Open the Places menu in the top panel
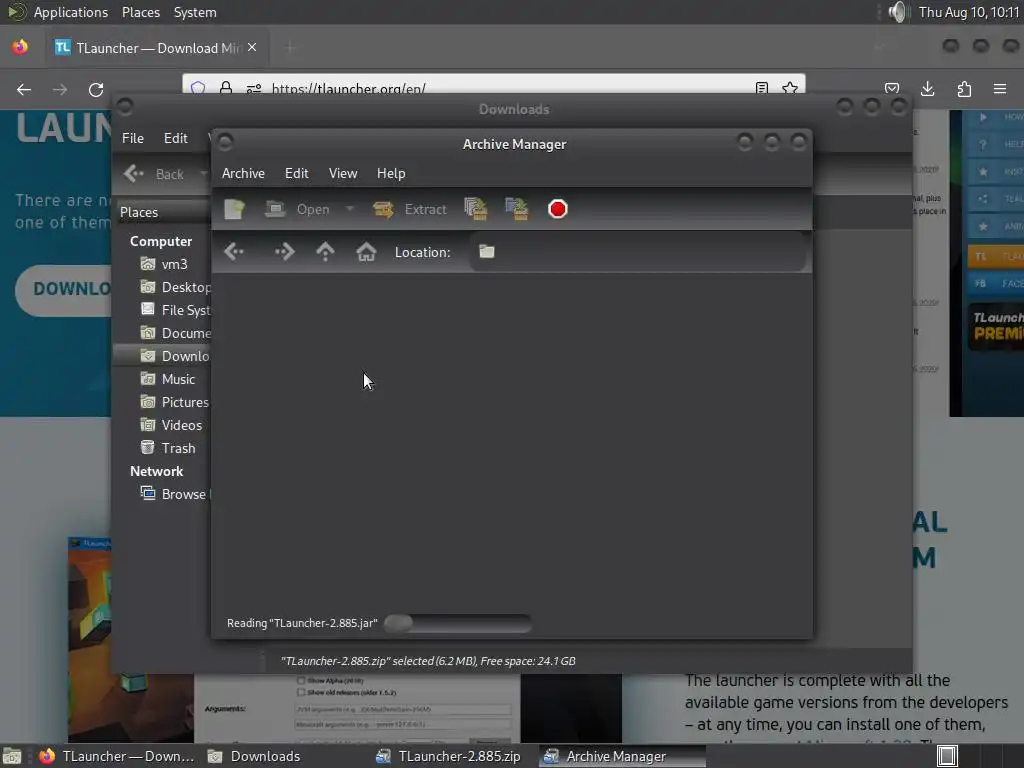The image size is (1024, 768). (x=140, y=12)
